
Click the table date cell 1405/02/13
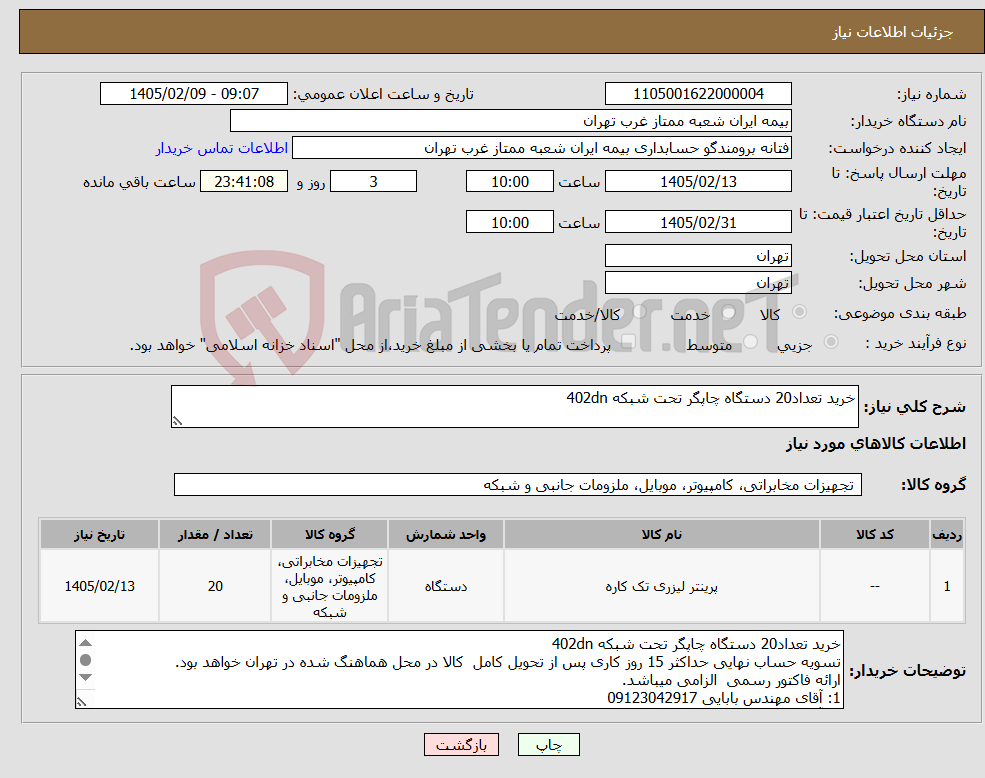(99, 586)
